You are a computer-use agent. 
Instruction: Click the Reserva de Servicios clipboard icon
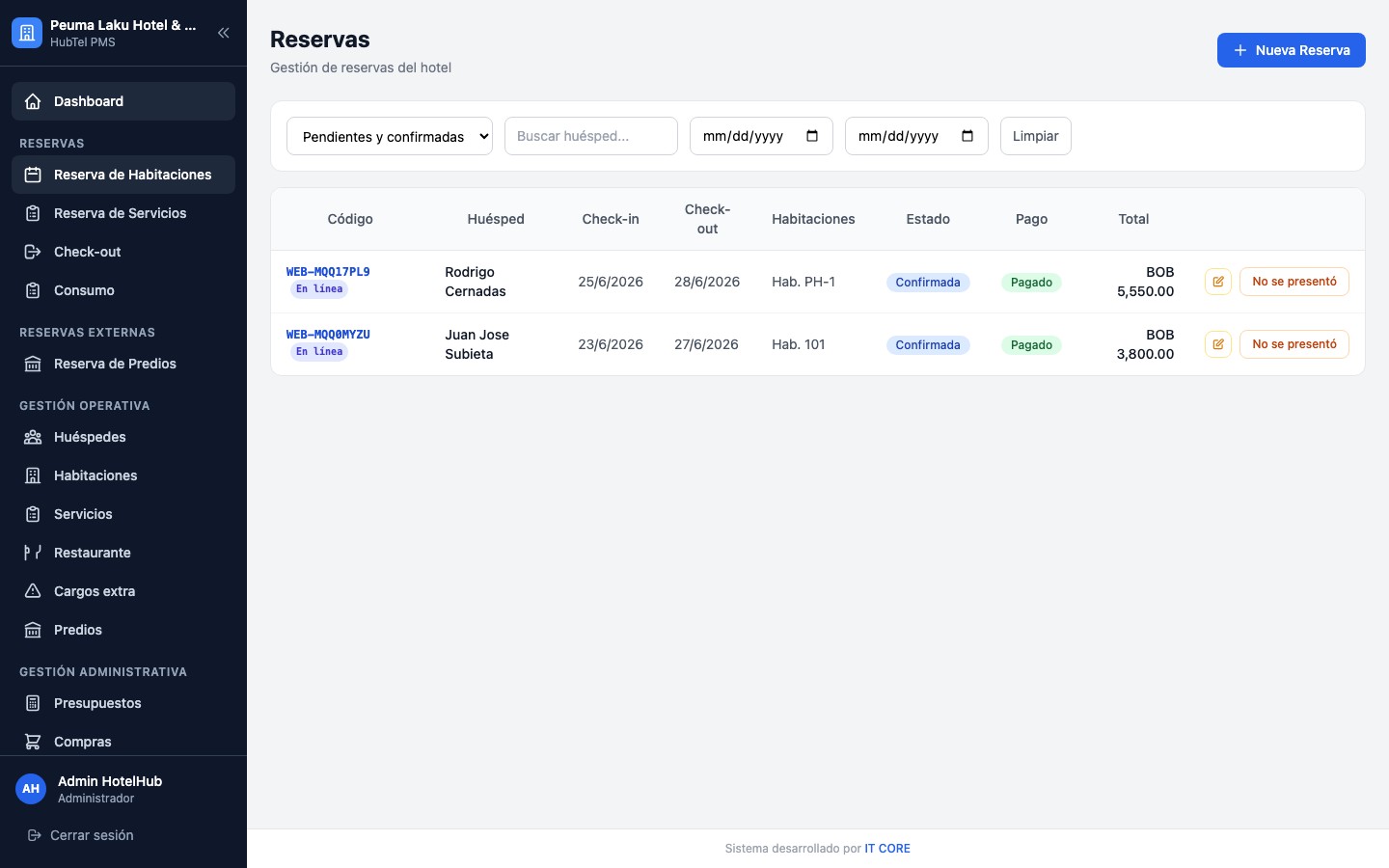(33, 213)
